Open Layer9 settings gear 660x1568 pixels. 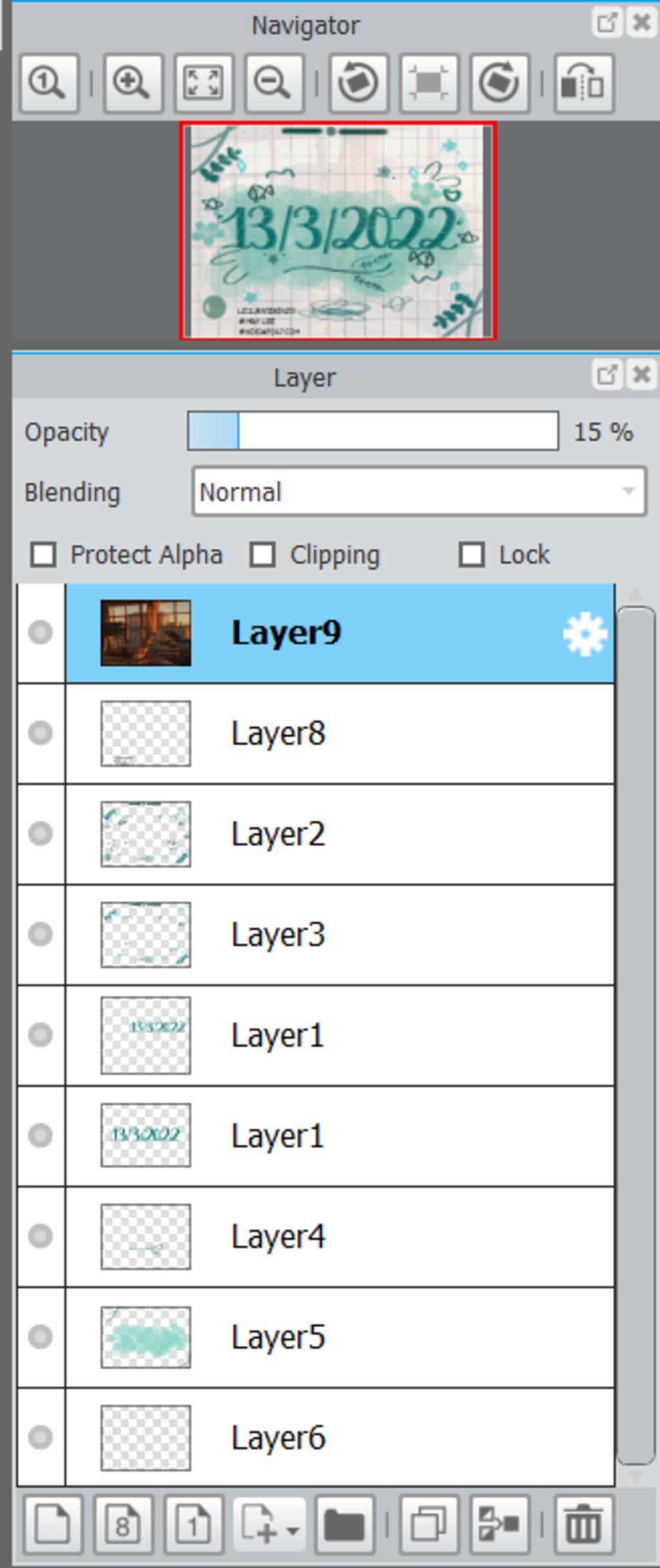585,635
